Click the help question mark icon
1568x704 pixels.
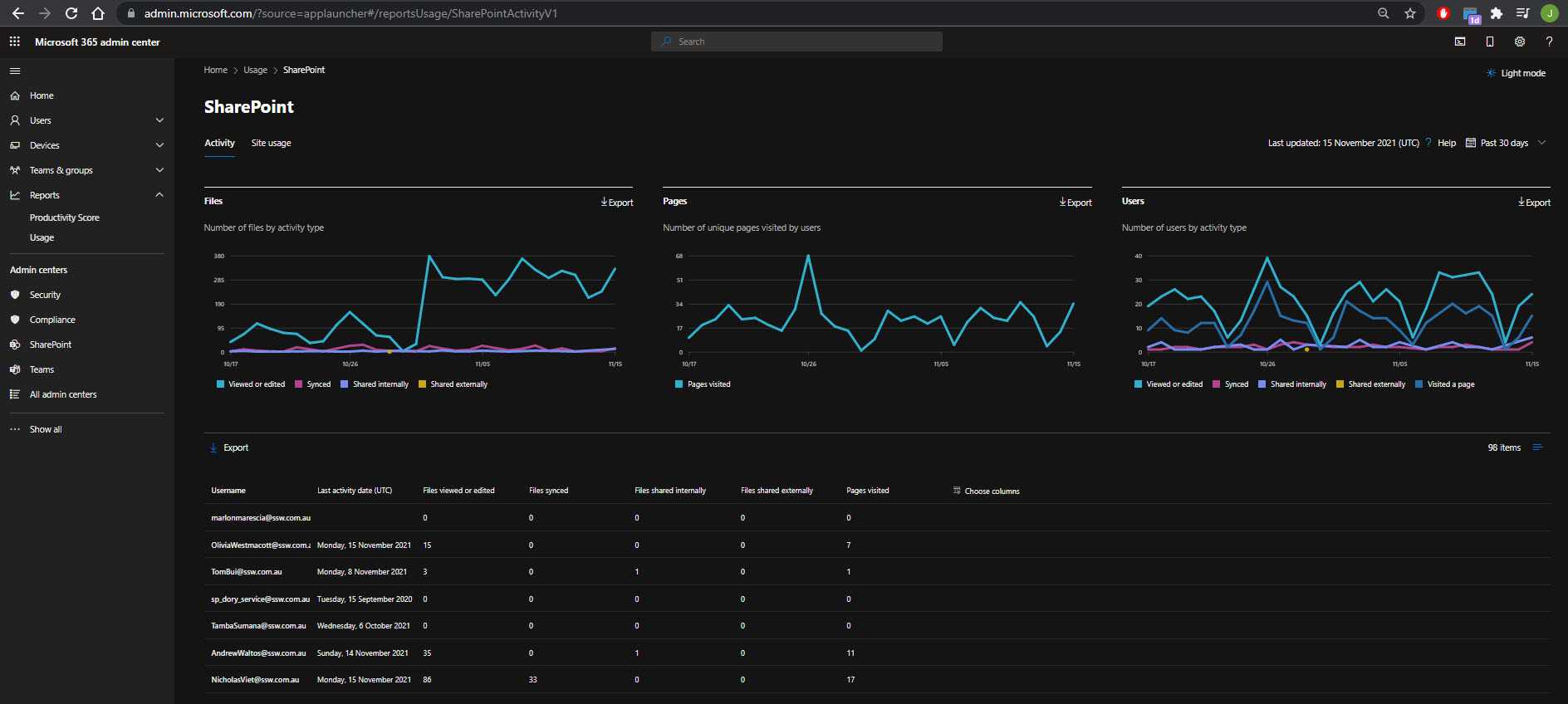(x=1549, y=42)
